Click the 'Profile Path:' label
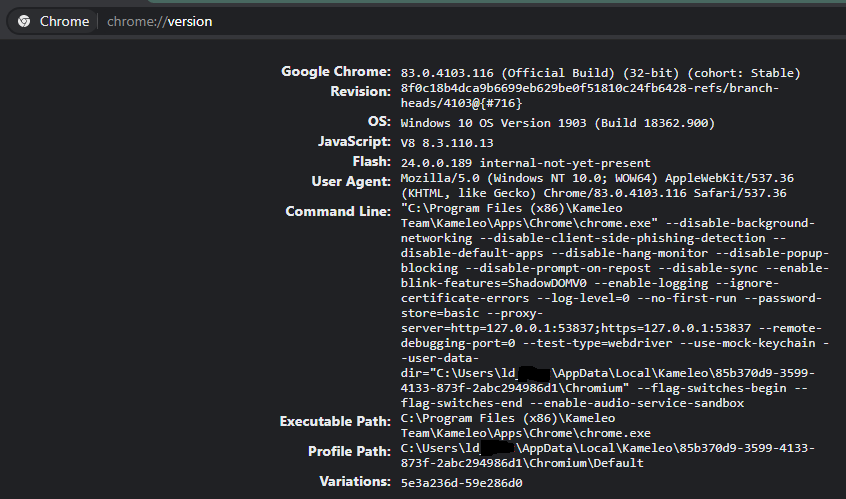 pos(349,452)
